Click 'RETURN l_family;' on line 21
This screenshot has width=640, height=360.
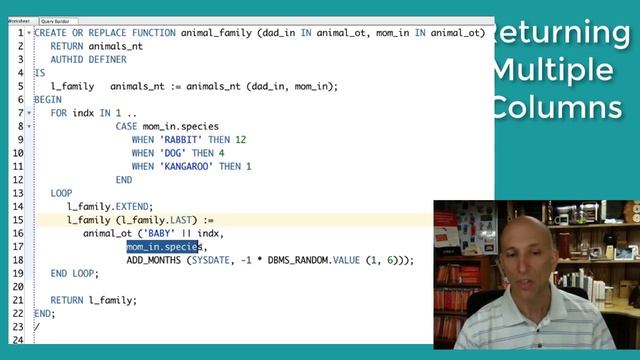(94, 300)
